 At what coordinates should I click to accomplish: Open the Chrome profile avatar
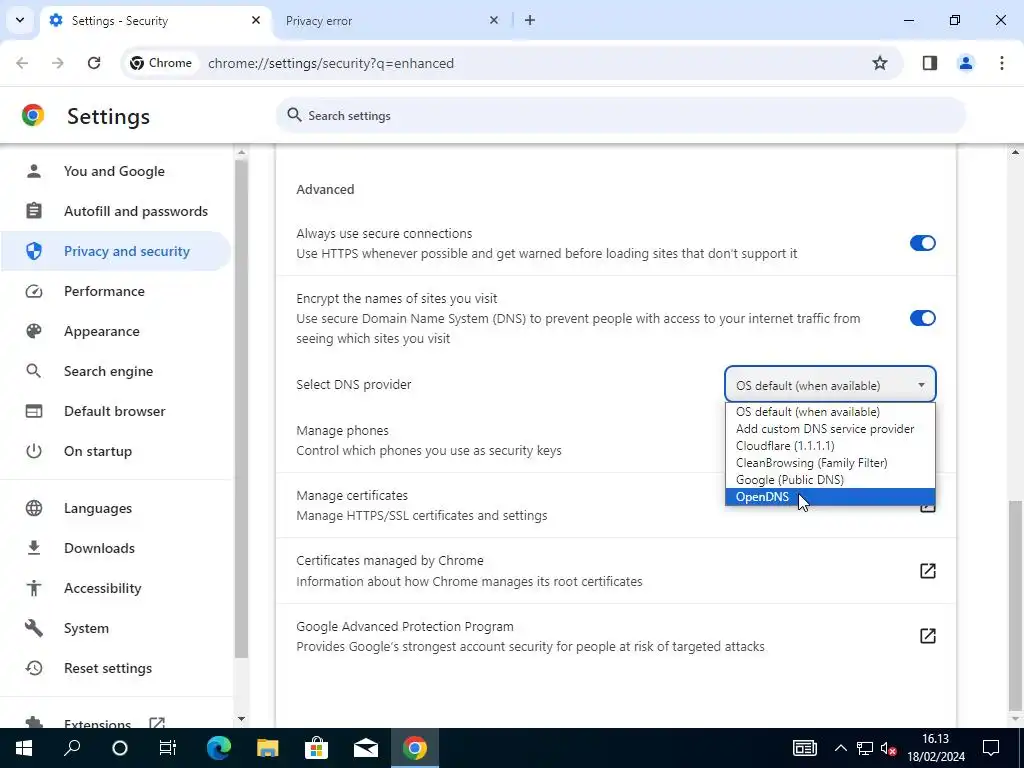pos(966,63)
